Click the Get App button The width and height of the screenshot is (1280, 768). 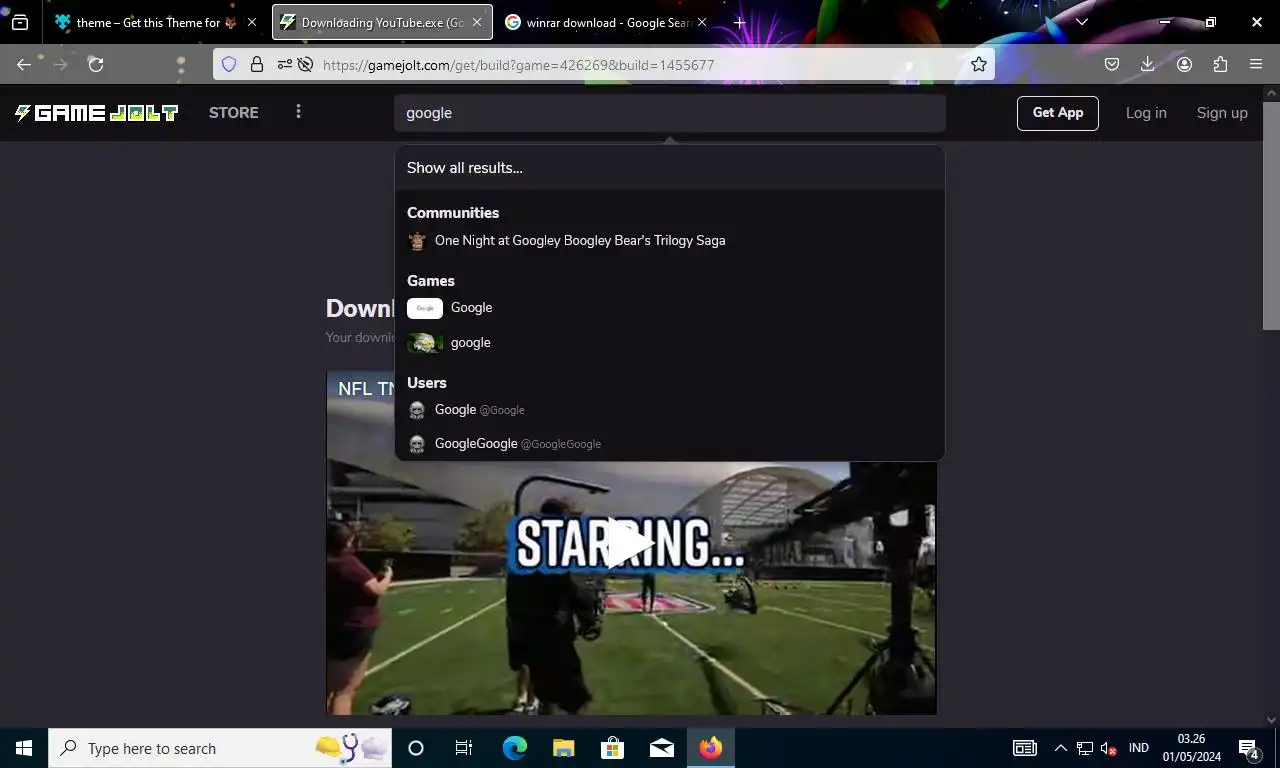click(1058, 113)
